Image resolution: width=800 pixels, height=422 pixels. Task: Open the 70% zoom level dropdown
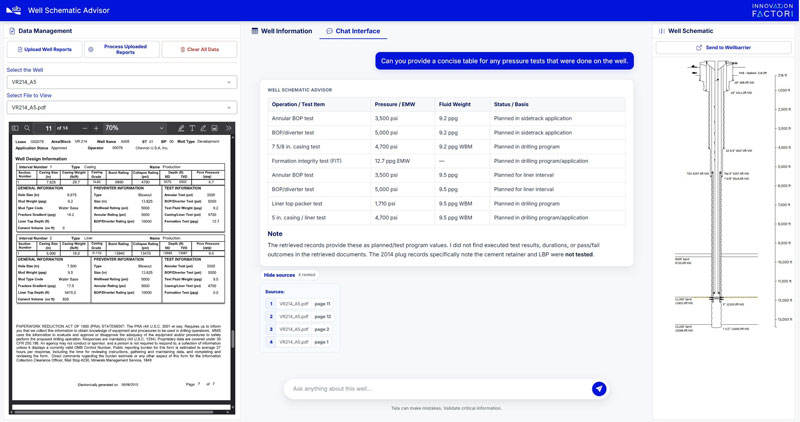(x=134, y=128)
